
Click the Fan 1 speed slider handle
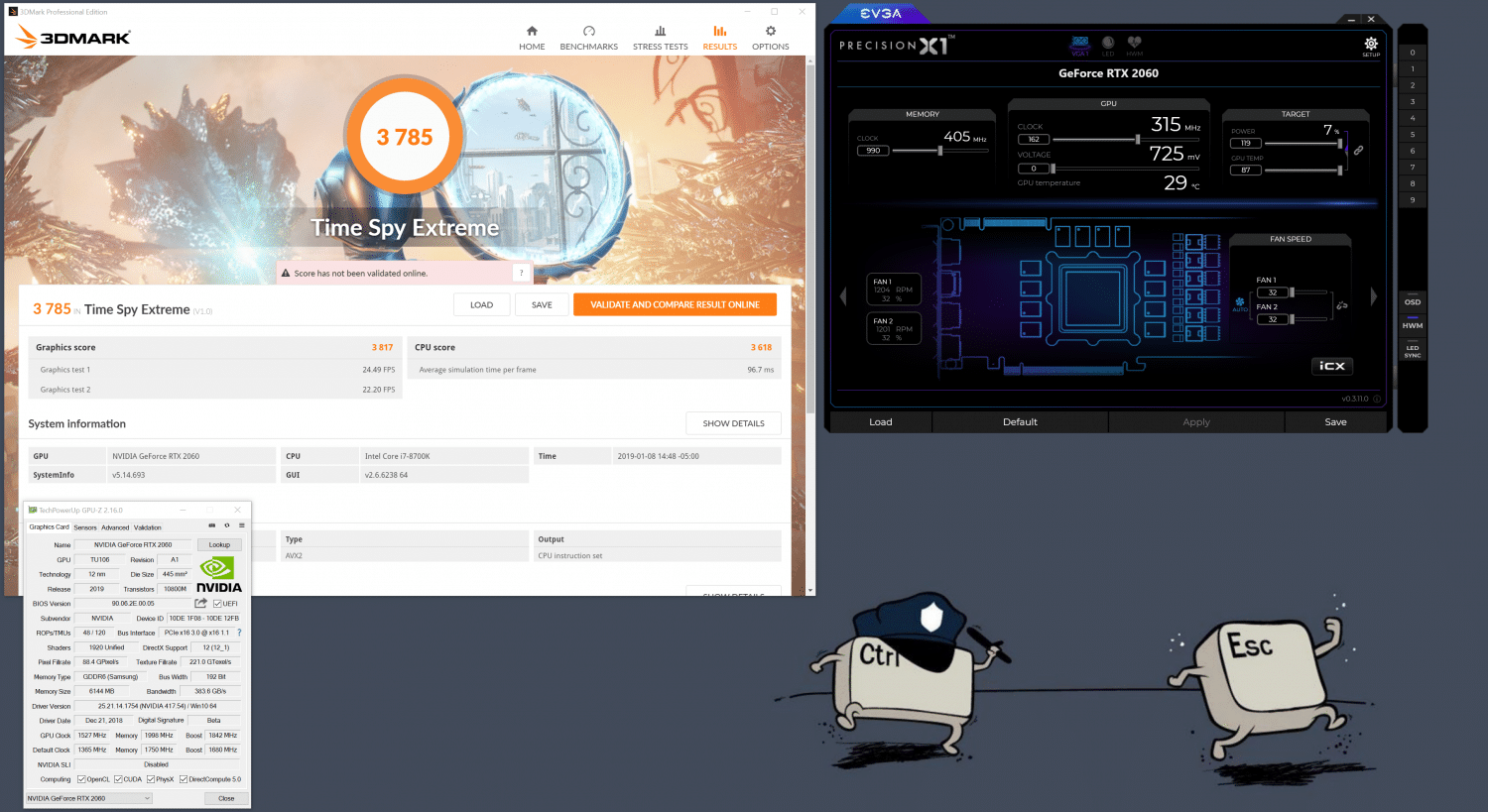[1292, 292]
